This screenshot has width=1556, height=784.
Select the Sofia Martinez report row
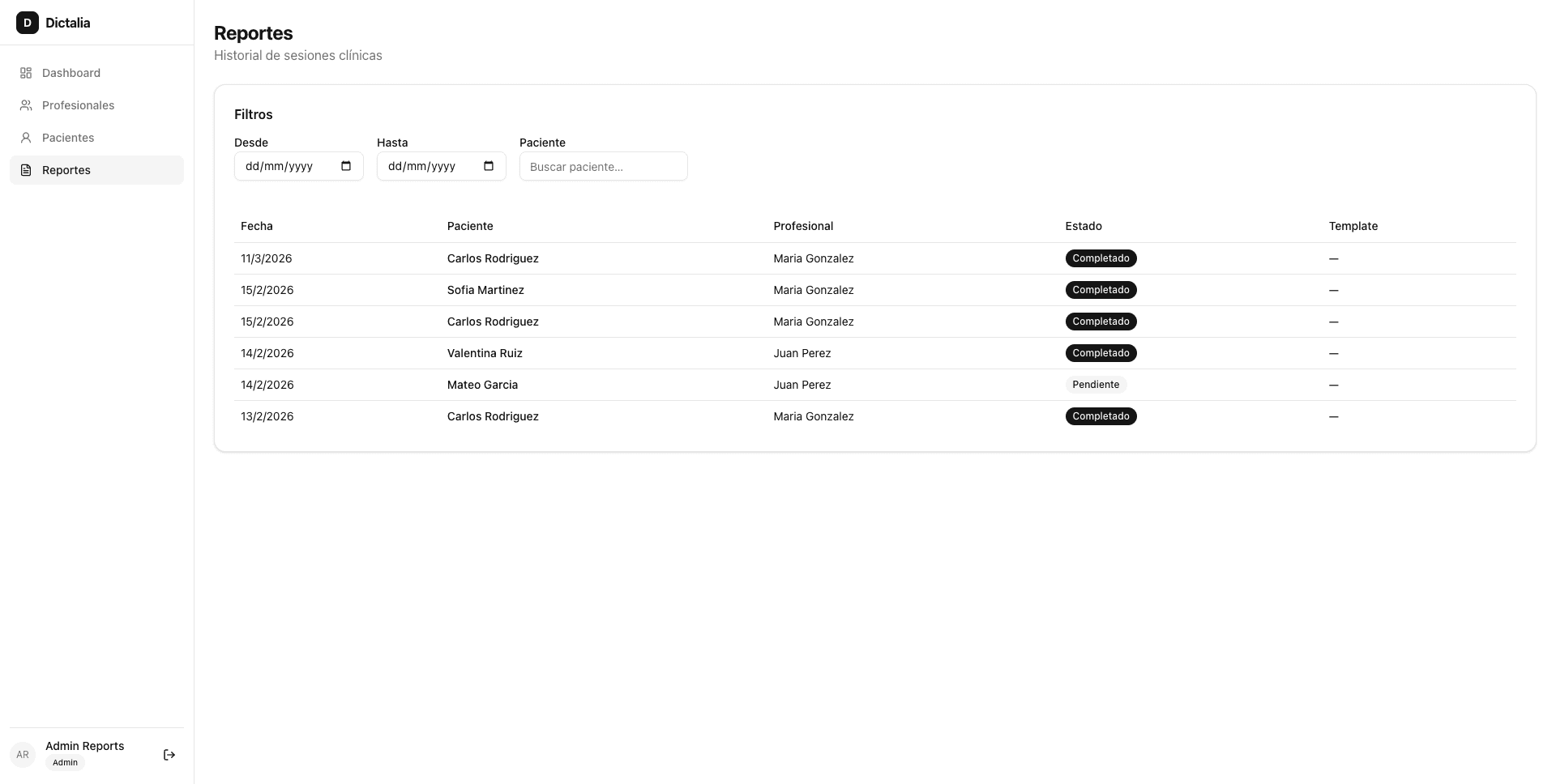click(485, 290)
